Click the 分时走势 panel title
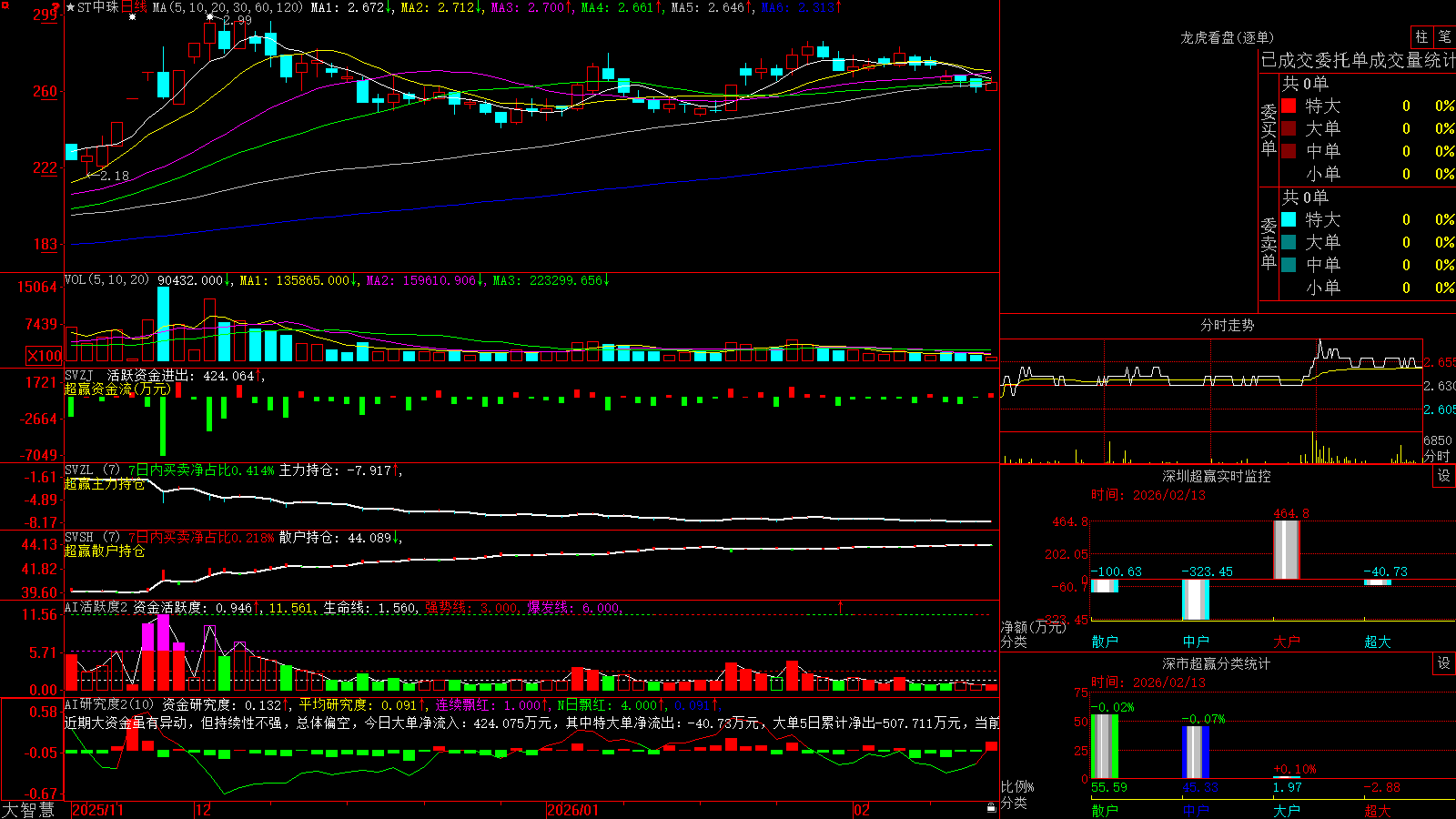Viewport: 1456px width, 819px height. point(1227,325)
